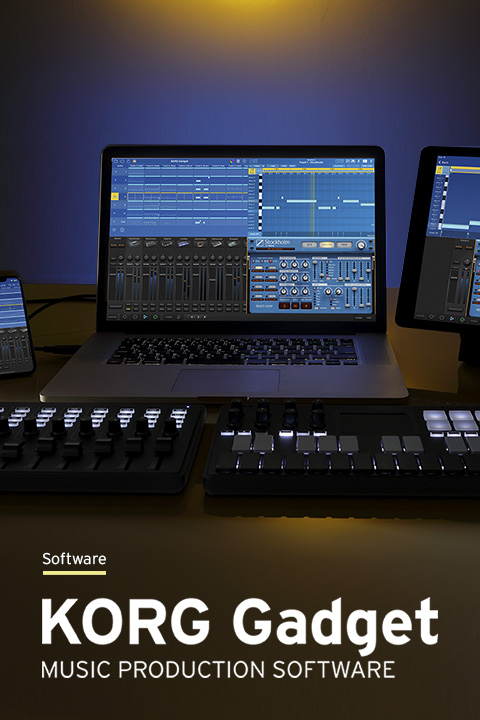This screenshot has width=480, height=720.
Task: Select the highlighted middle tab in the Stockholm header
Action: (x=327, y=245)
